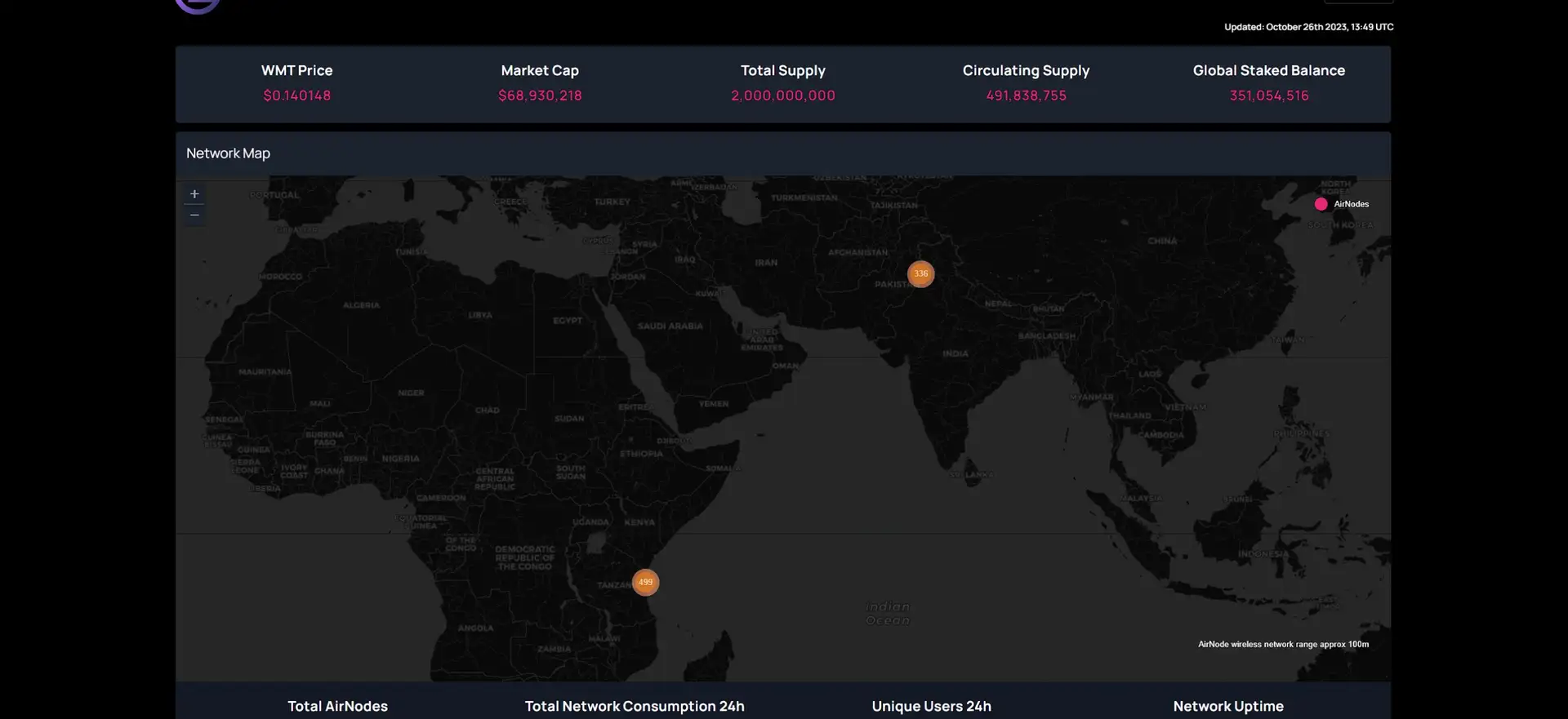Click the Total AirNodes heading
The width and height of the screenshot is (1568, 719).
[337, 706]
